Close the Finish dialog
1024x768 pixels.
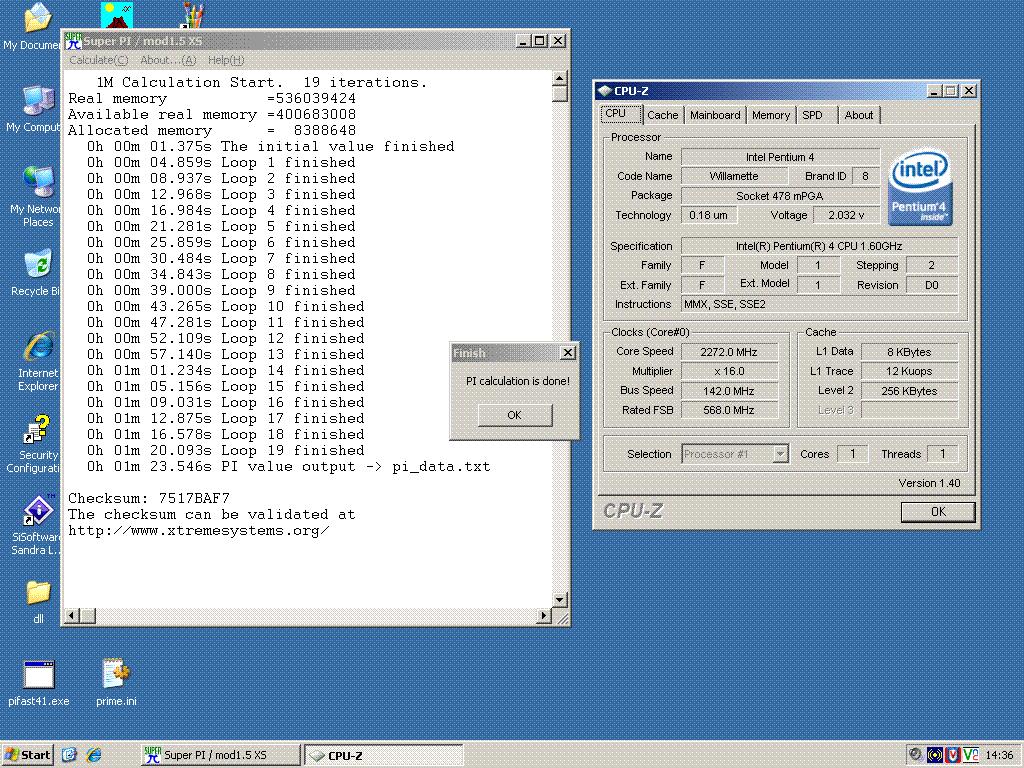click(568, 353)
